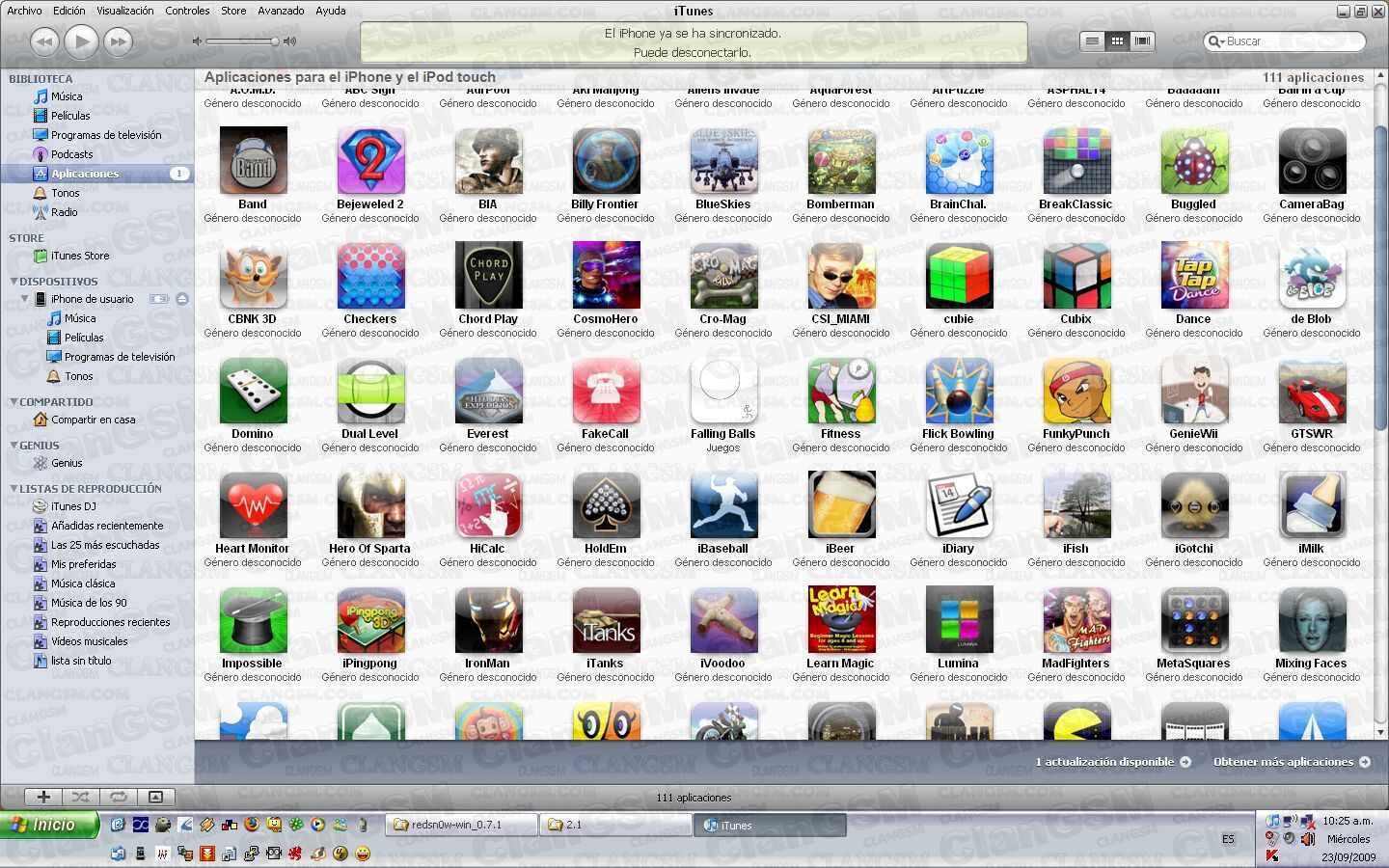The width and height of the screenshot is (1389, 868).
Task: Show or hide artwork viewer button
Action: tap(155, 797)
